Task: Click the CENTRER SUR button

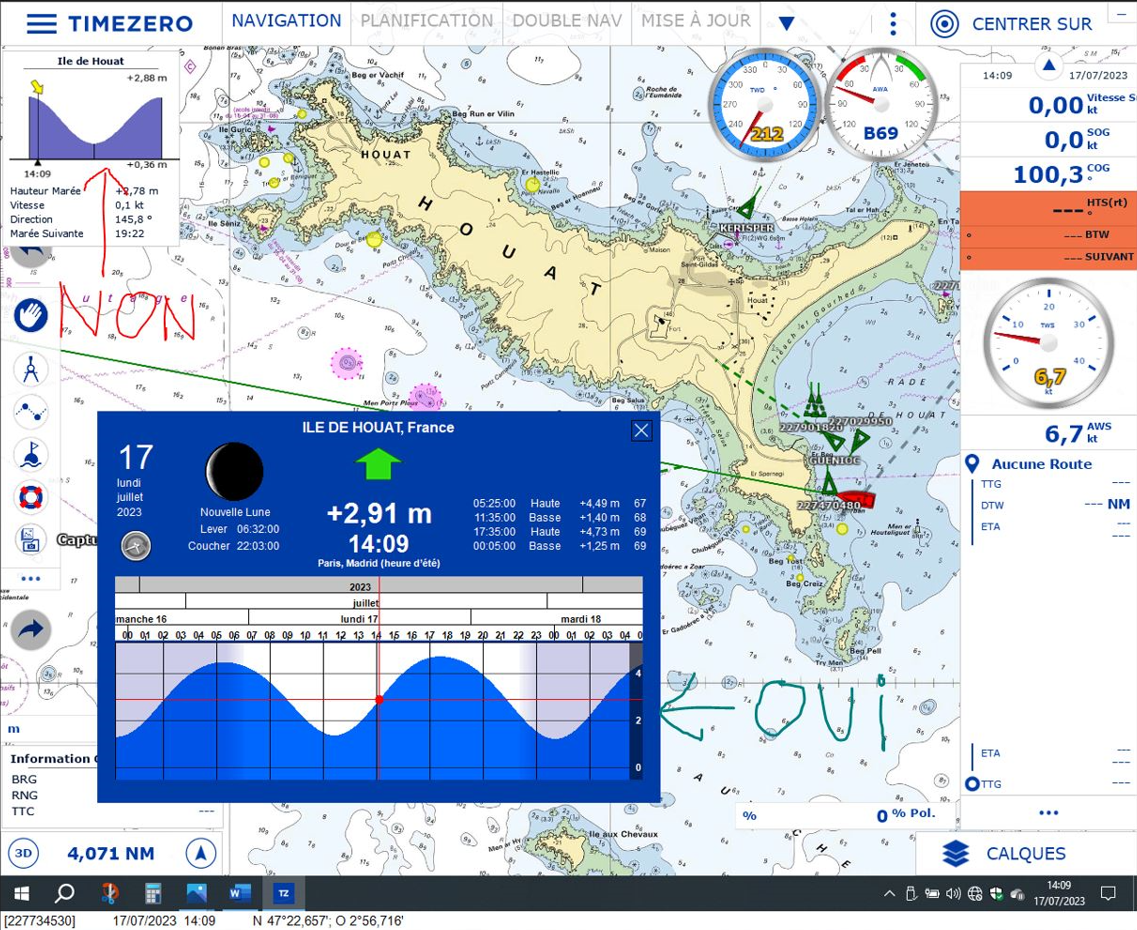Action: (x=1011, y=24)
